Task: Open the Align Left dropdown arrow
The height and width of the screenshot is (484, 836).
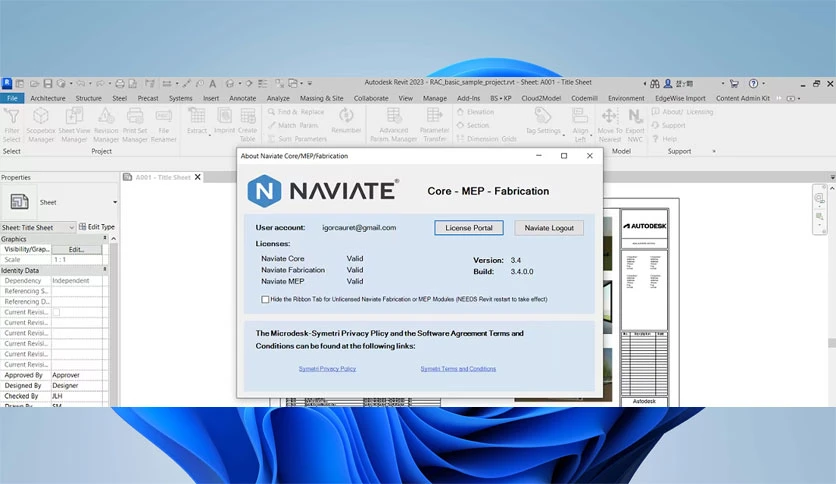Action: pos(591,135)
